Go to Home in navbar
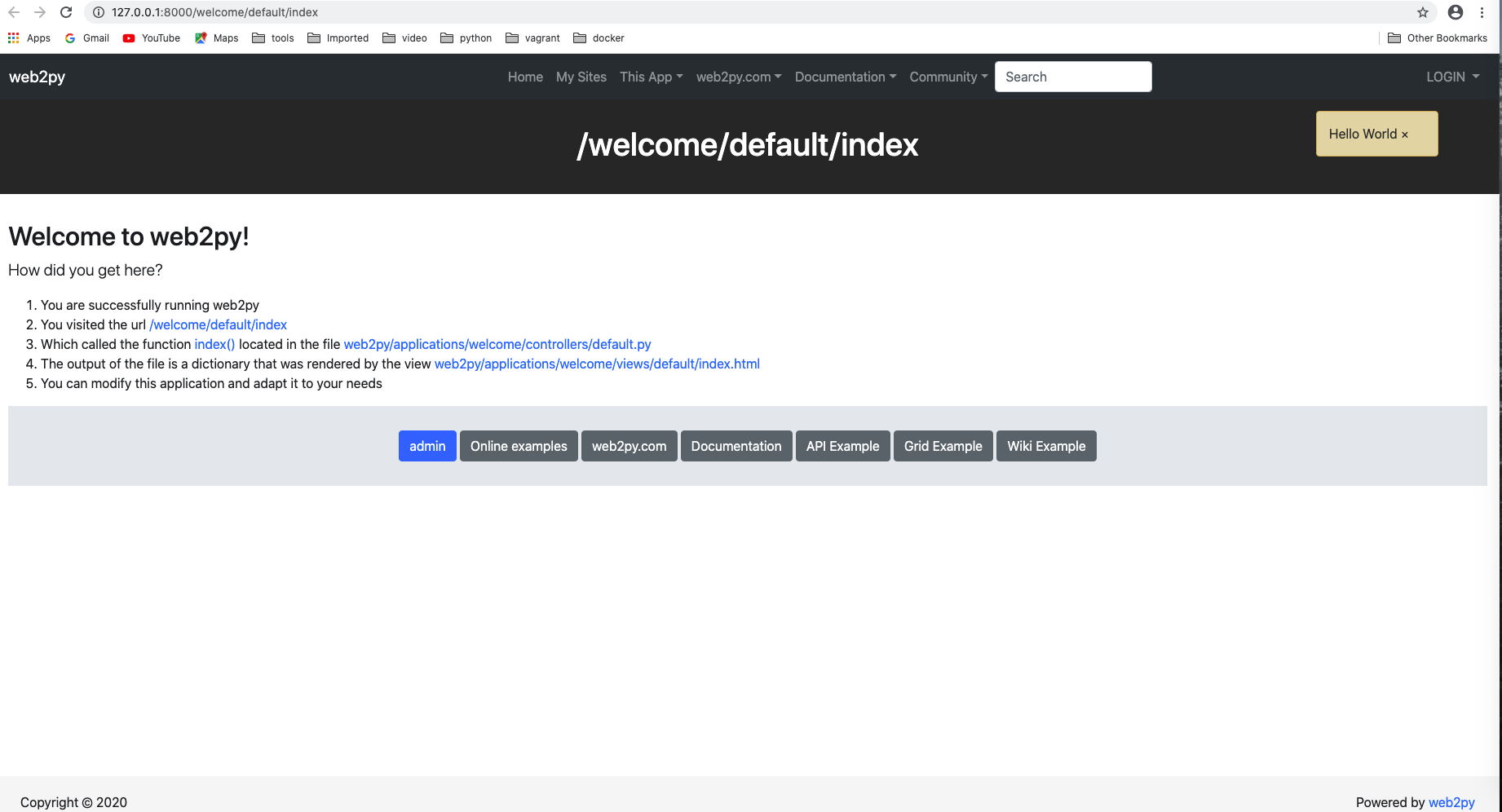Viewport: 1502px width, 812px height. pos(525,77)
